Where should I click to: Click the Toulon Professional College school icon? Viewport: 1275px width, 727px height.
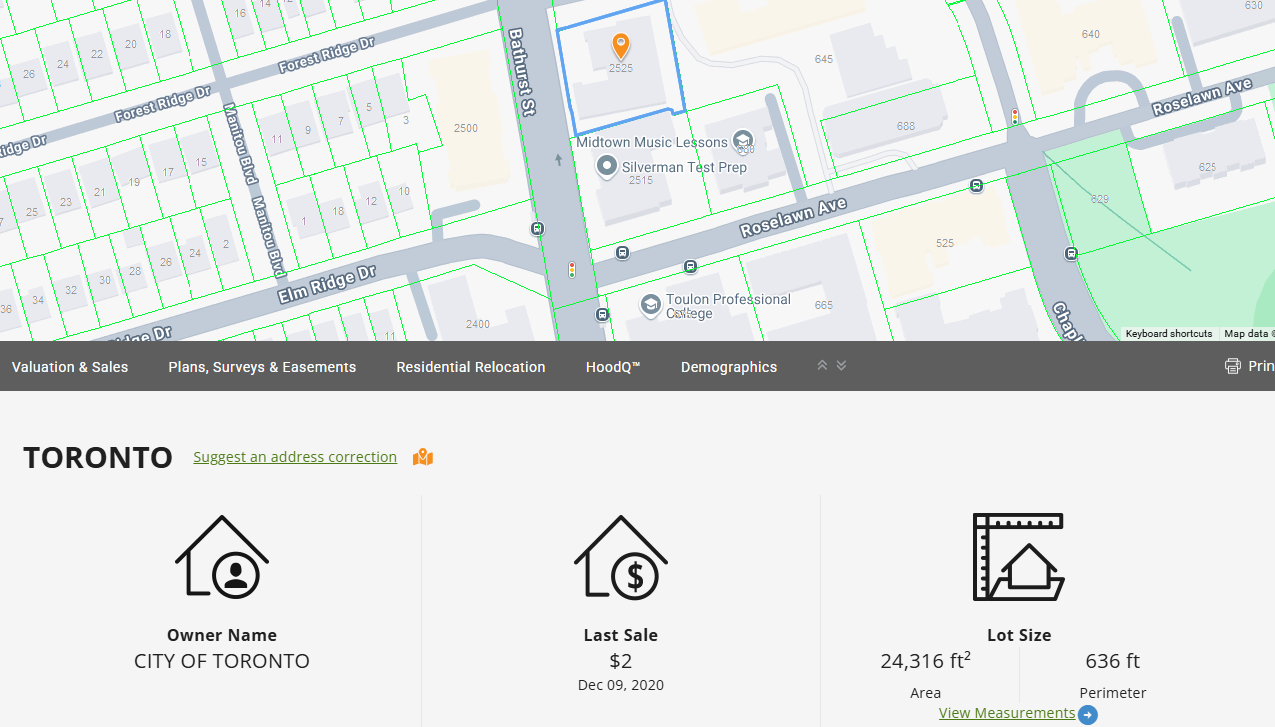click(x=651, y=304)
